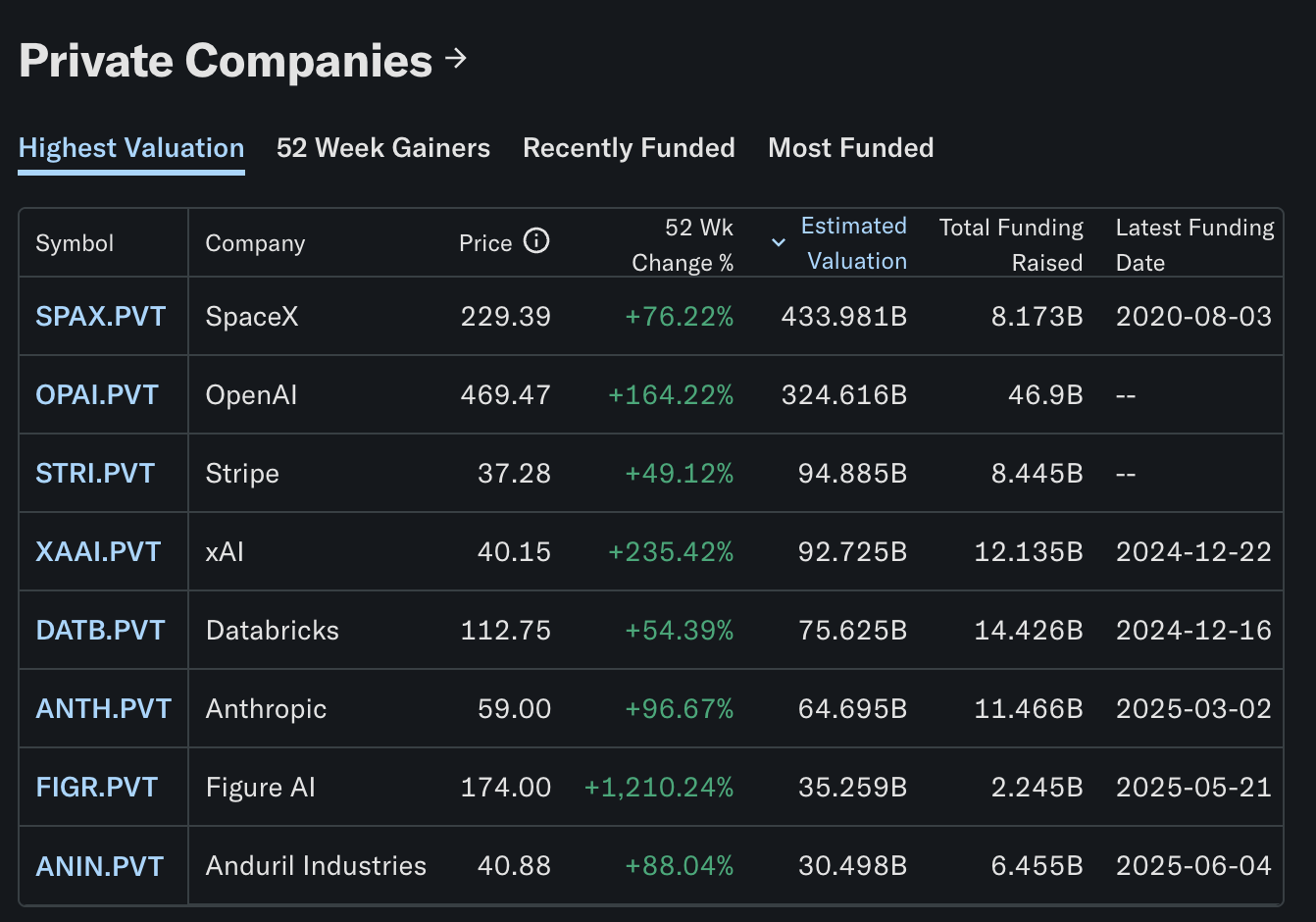Switch to the 52 Week Gainers tab
This screenshot has width=1316, height=922.
[x=382, y=148]
